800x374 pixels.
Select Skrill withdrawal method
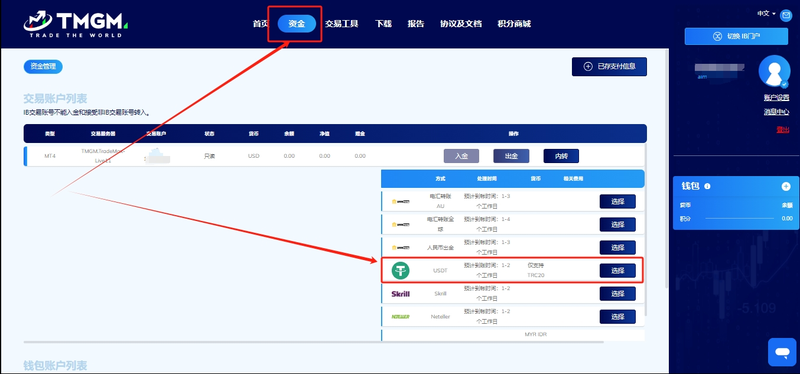point(617,293)
